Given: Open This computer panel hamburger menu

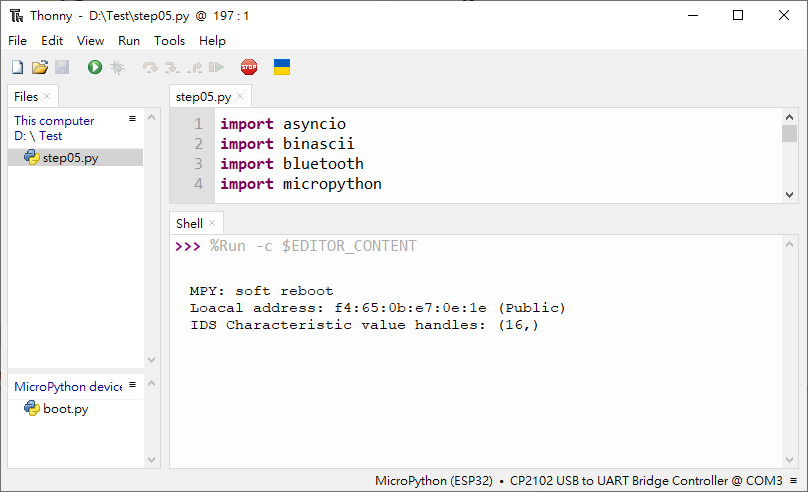Looking at the screenshot, I should [132, 118].
